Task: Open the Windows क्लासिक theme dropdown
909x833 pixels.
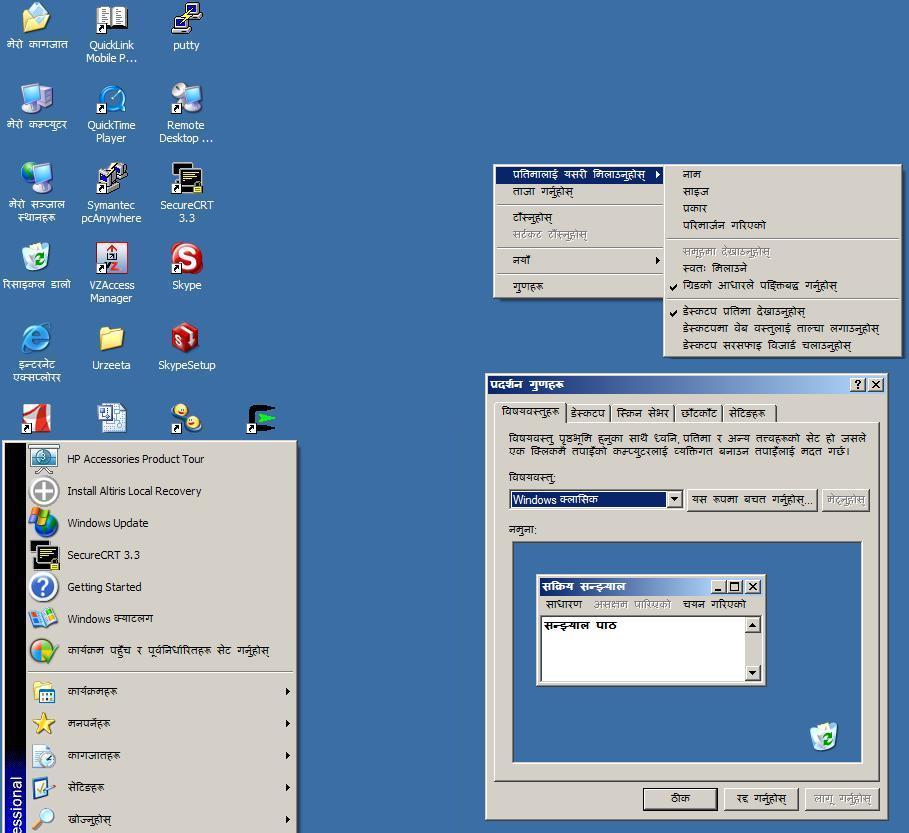Action: (x=674, y=500)
